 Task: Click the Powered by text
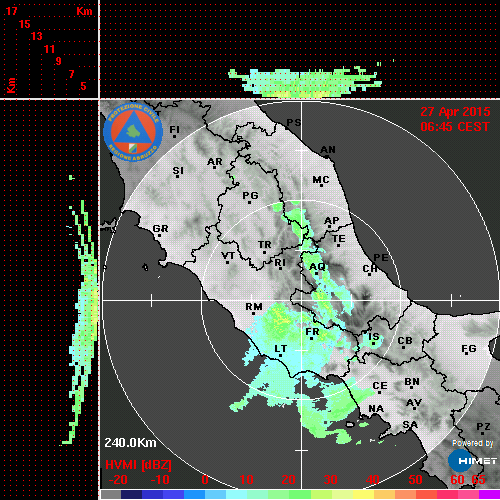click(x=473, y=443)
